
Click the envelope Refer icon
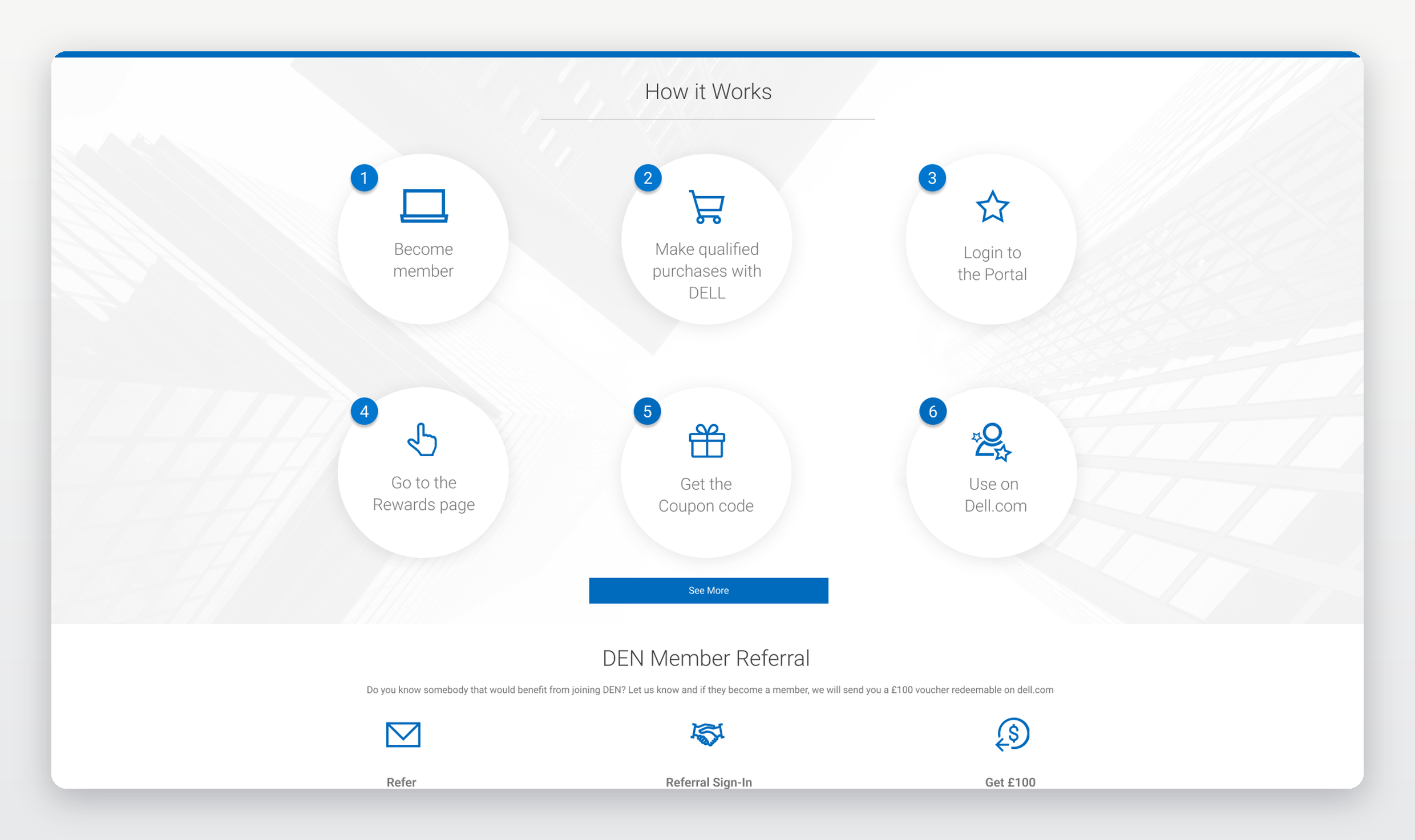pyautogui.click(x=403, y=735)
